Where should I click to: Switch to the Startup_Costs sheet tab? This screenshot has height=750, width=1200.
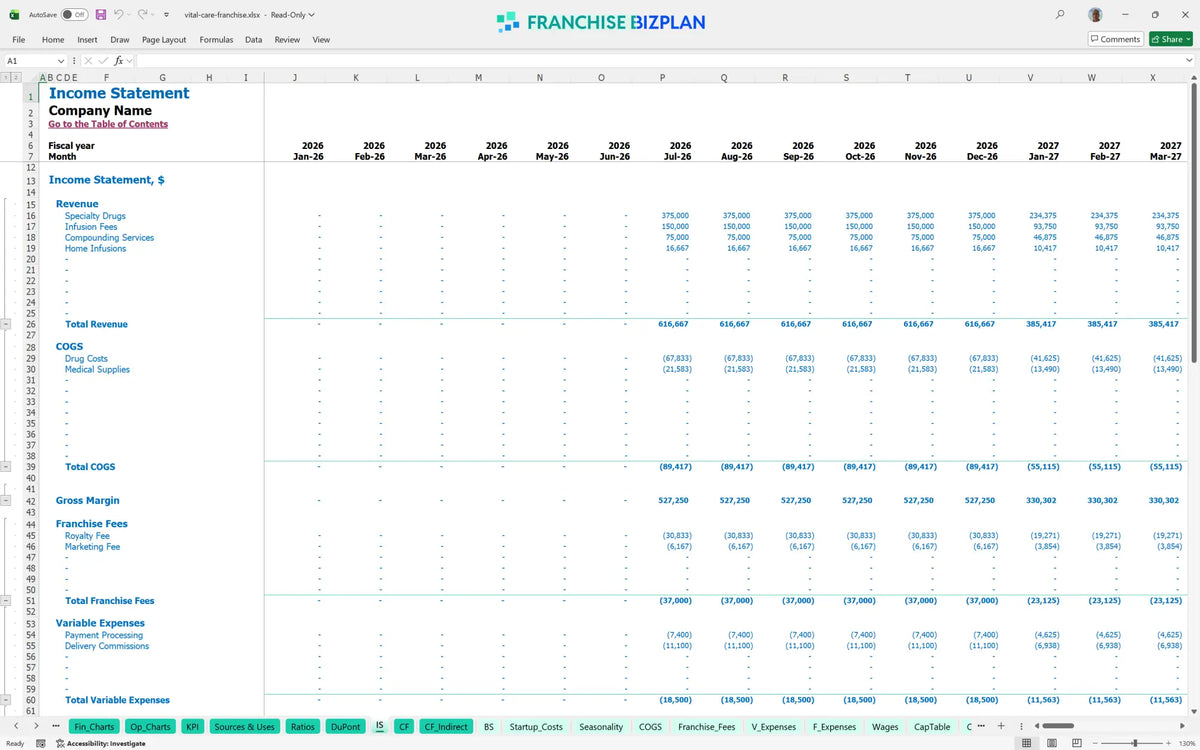536,727
